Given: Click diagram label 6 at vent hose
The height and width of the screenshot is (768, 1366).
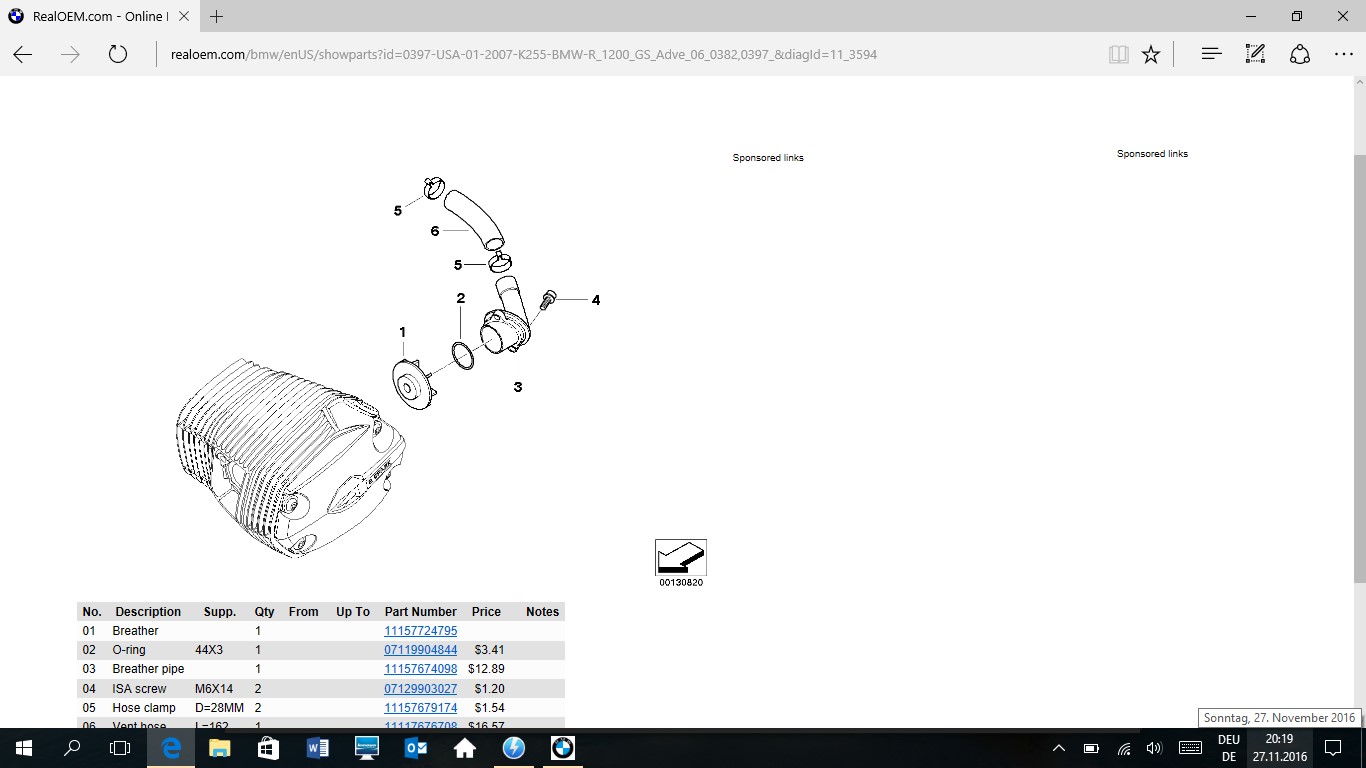Looking at the screenshot, I should pyautogui.click(x=435, y=231).
